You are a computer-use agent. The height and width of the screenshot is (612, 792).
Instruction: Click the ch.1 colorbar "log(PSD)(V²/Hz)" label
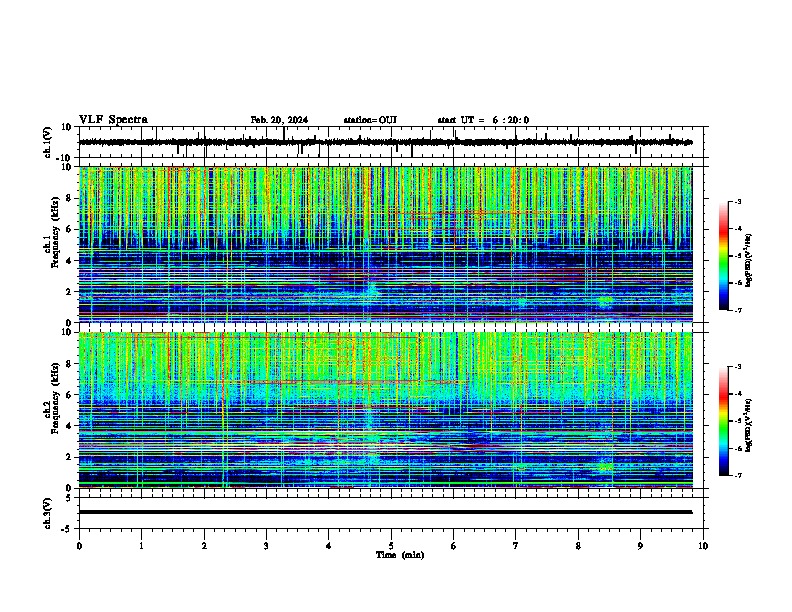pyautogui.click(x=748, y=261)
